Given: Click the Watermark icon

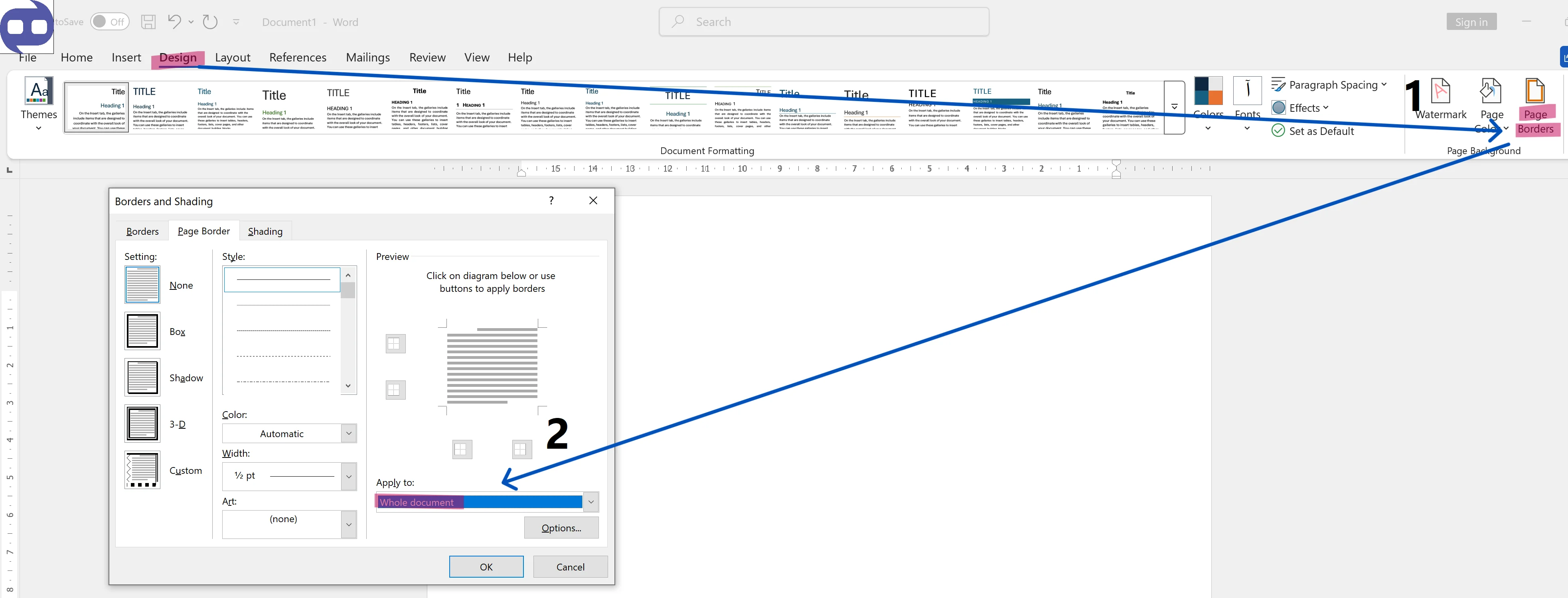Looking at the screenshot, I should 1441,91.
